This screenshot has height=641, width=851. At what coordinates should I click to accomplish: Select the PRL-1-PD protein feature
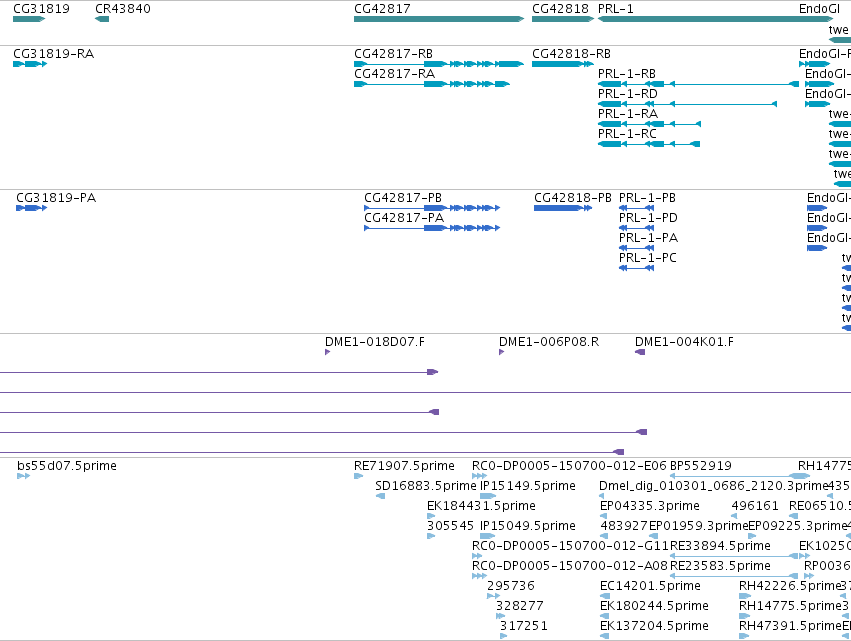(636, 228)
